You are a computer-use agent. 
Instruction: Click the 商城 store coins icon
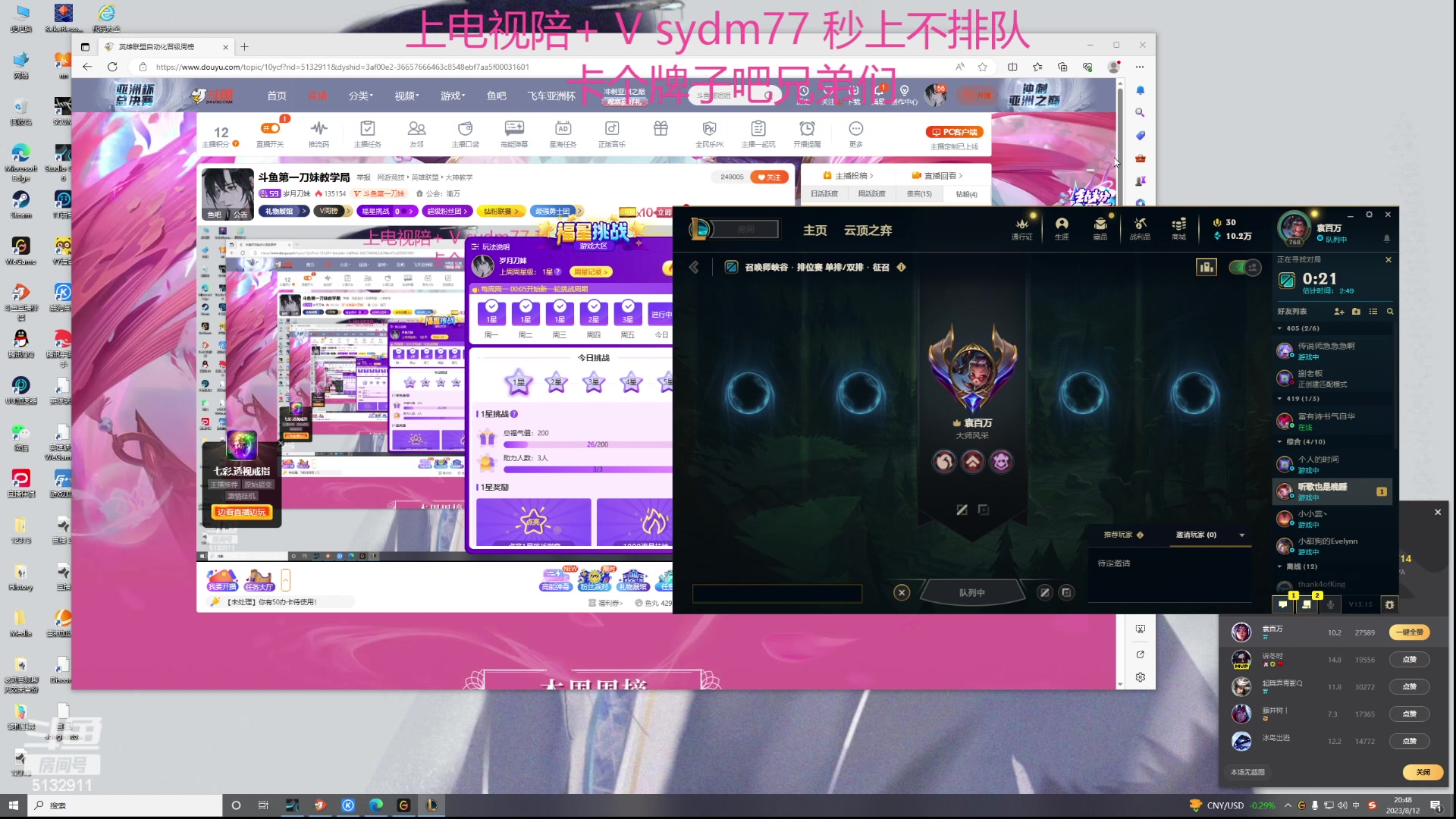[1178, 224]
